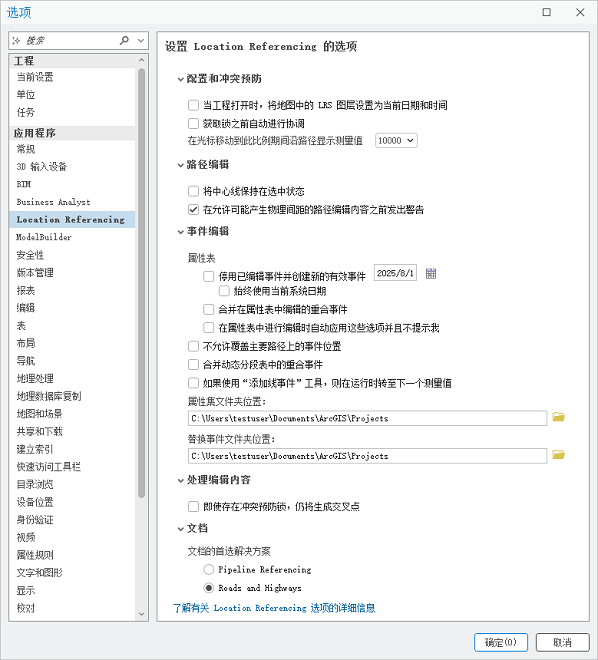Check 将中心线保持在选中状态
Viewport: 598px width, 660px height.
tap(193, 191)
